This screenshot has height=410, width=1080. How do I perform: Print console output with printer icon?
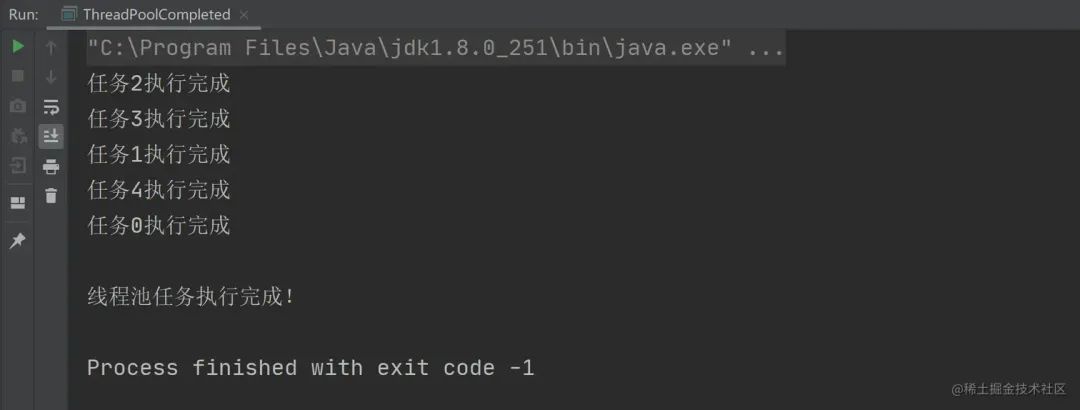(x=51, y=166)
